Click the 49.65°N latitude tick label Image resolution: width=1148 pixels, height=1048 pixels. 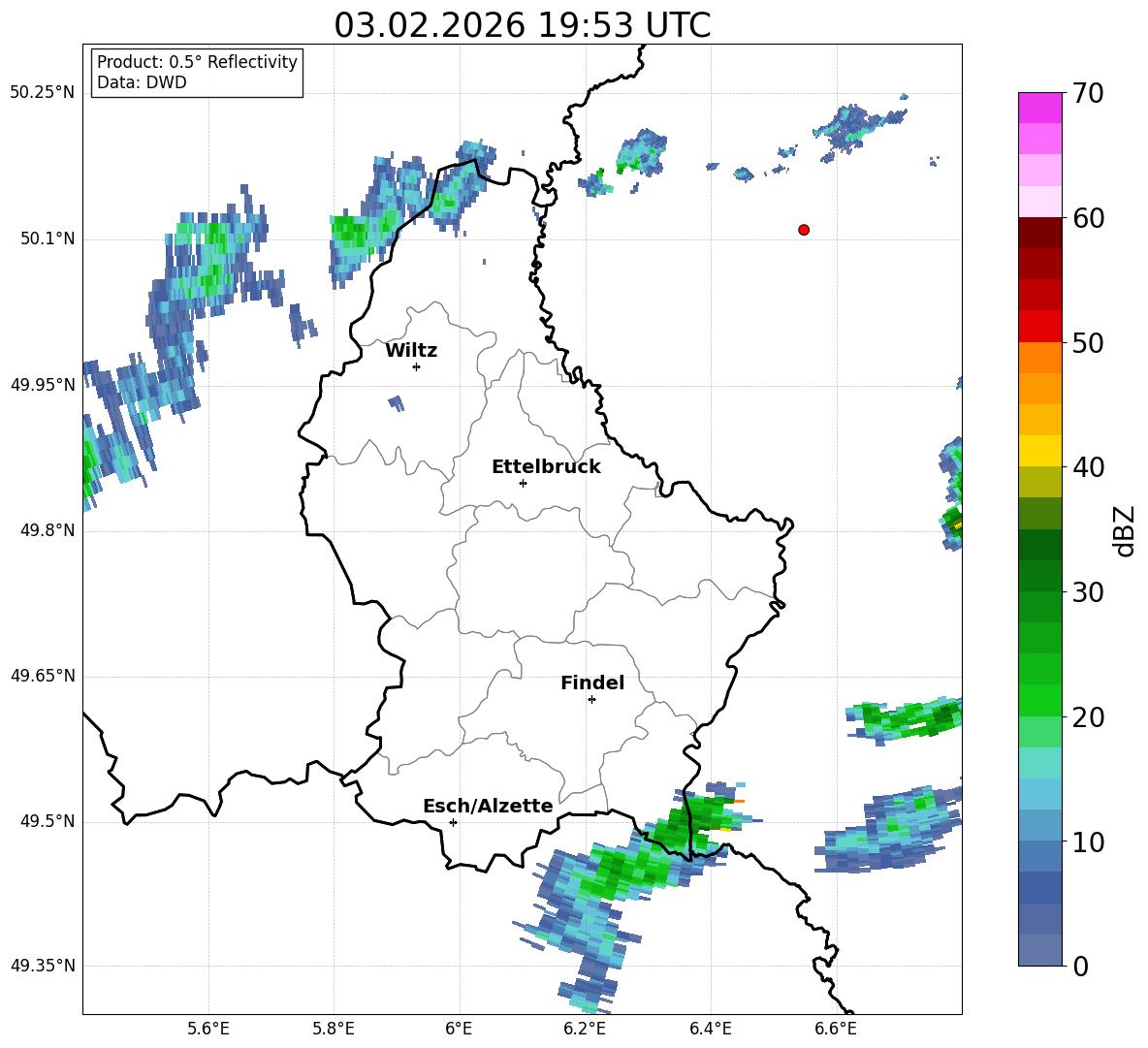point(43,676)
